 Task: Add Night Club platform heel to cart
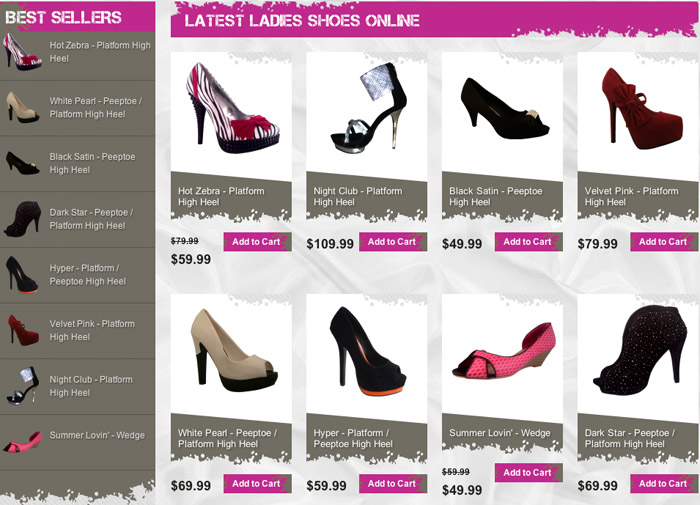click(x=393, y=242)
